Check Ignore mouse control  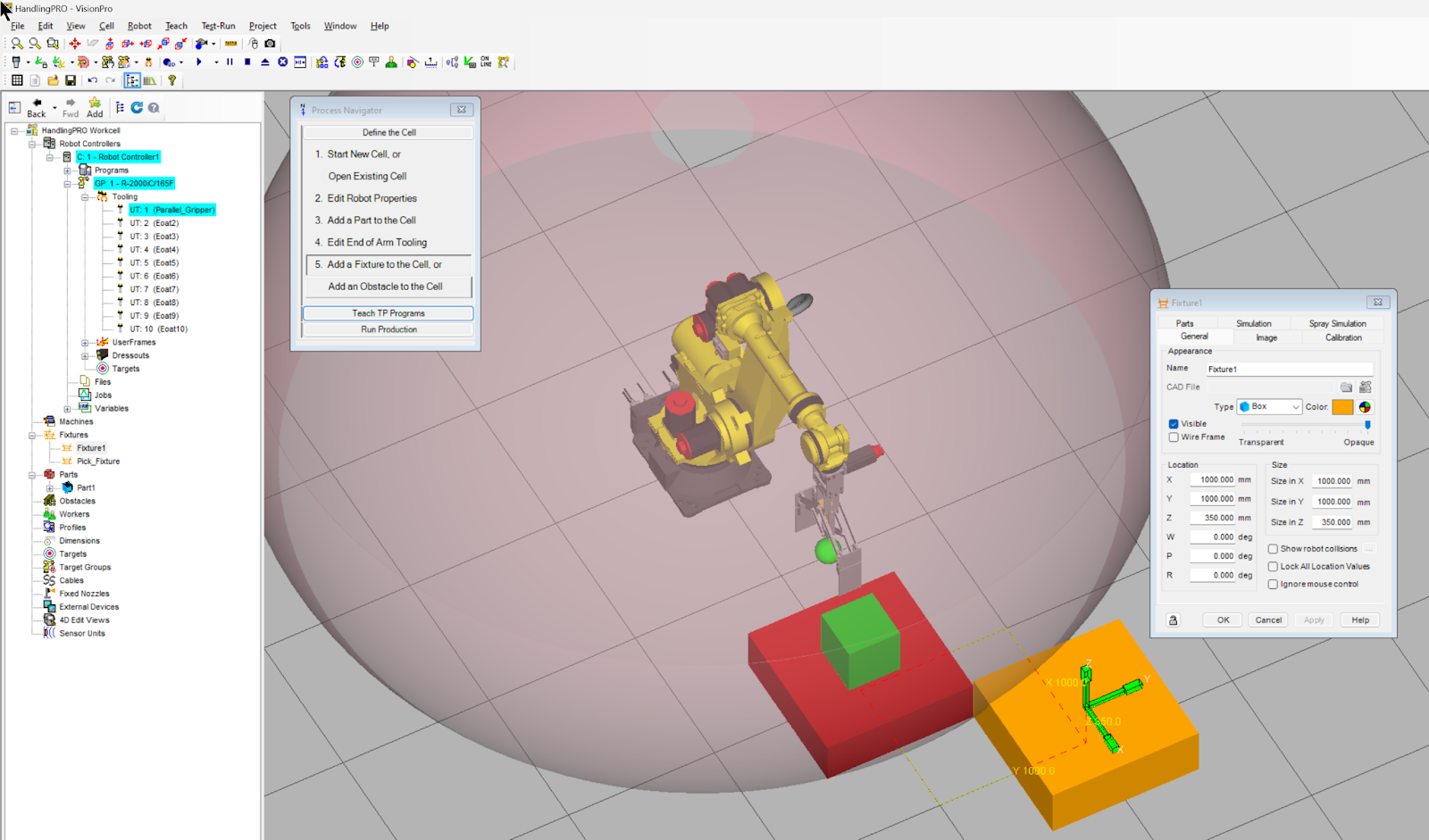[x=1273, y=585]
